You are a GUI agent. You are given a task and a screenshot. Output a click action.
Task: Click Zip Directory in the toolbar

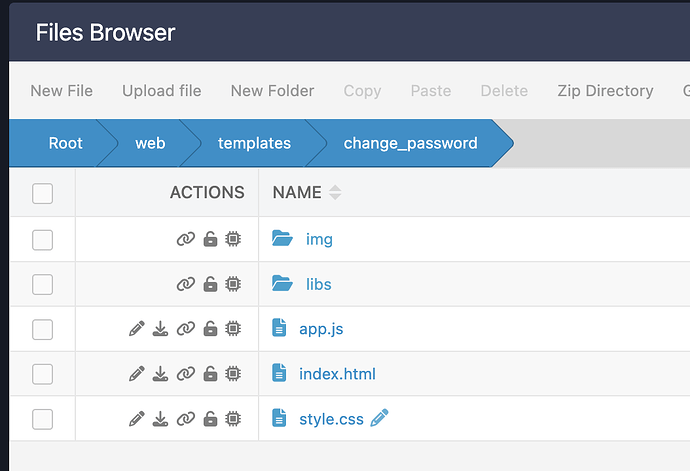[x=605, y=91]
